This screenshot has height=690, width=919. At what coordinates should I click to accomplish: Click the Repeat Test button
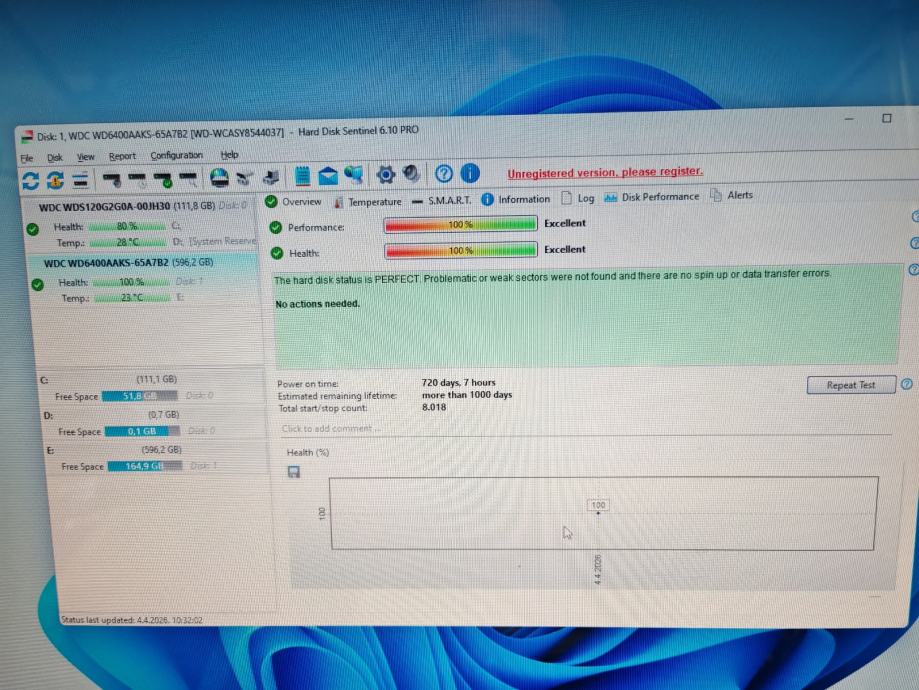pyautogui.click(x=851, y=385)
